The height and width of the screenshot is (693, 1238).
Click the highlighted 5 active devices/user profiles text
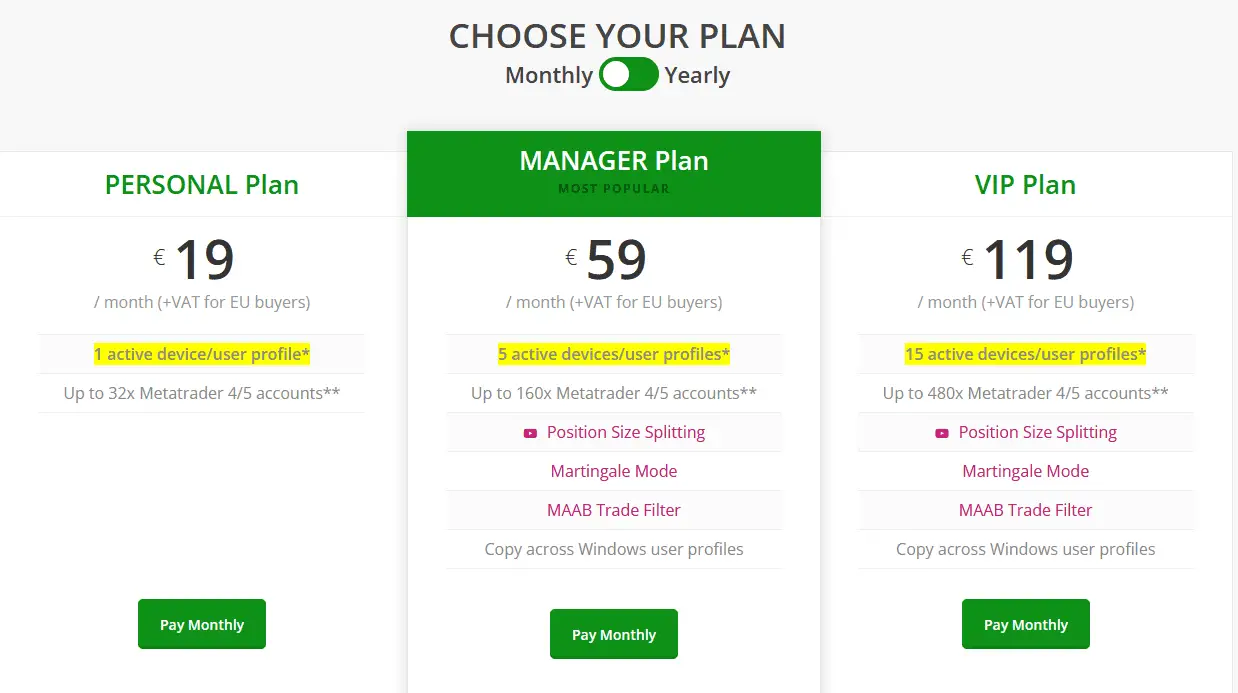click(x=614, y=354)
